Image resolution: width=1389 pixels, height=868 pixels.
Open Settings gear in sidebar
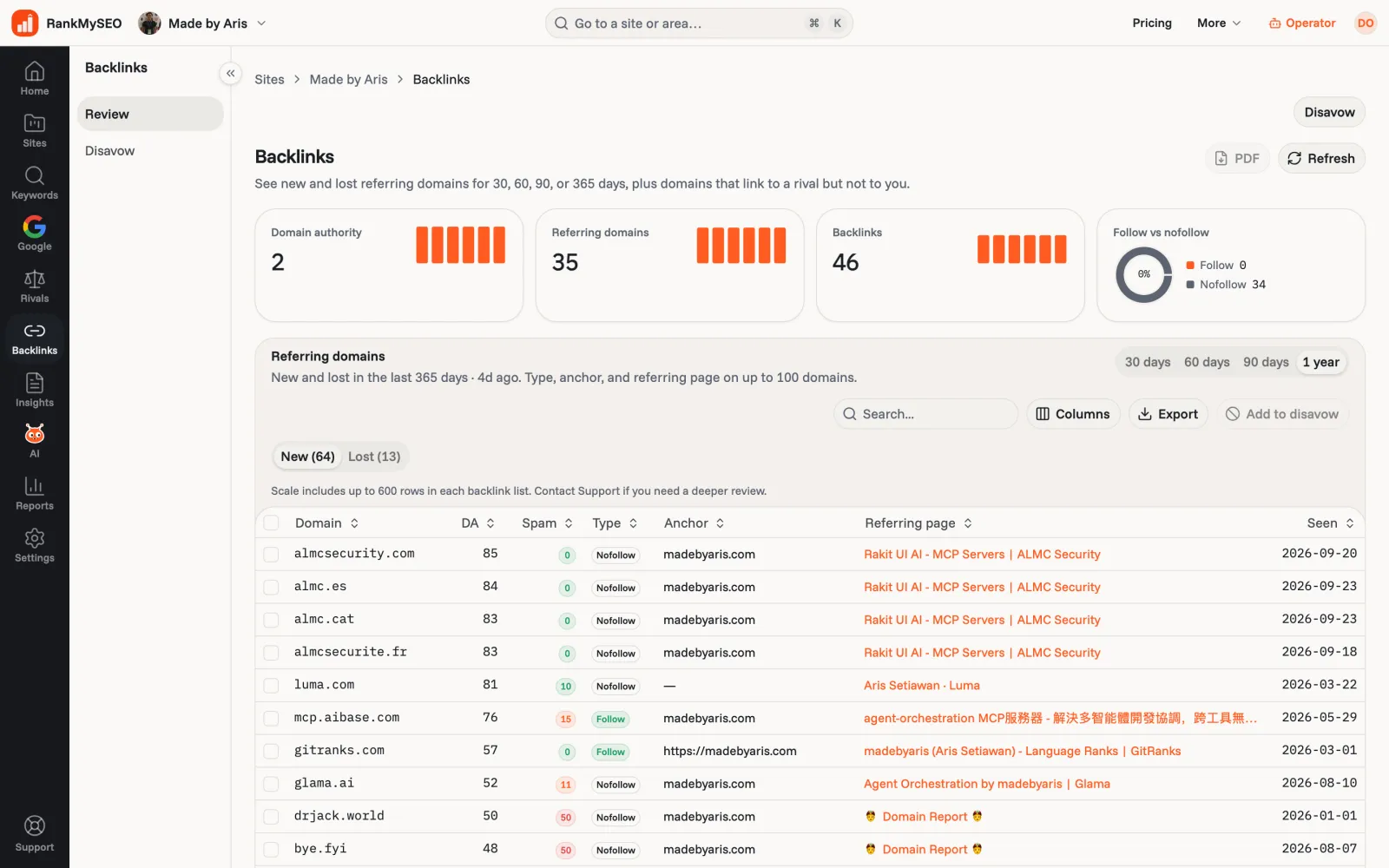pyautogui.click(x=35, y=545)
